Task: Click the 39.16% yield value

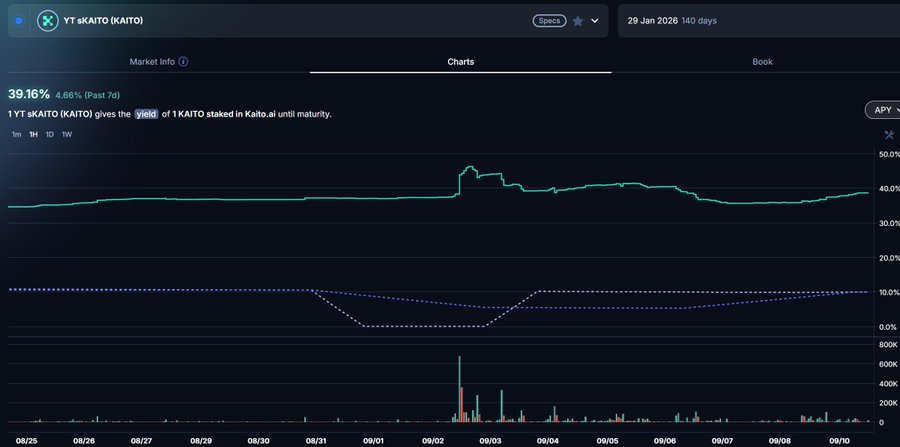Action: 29,94
